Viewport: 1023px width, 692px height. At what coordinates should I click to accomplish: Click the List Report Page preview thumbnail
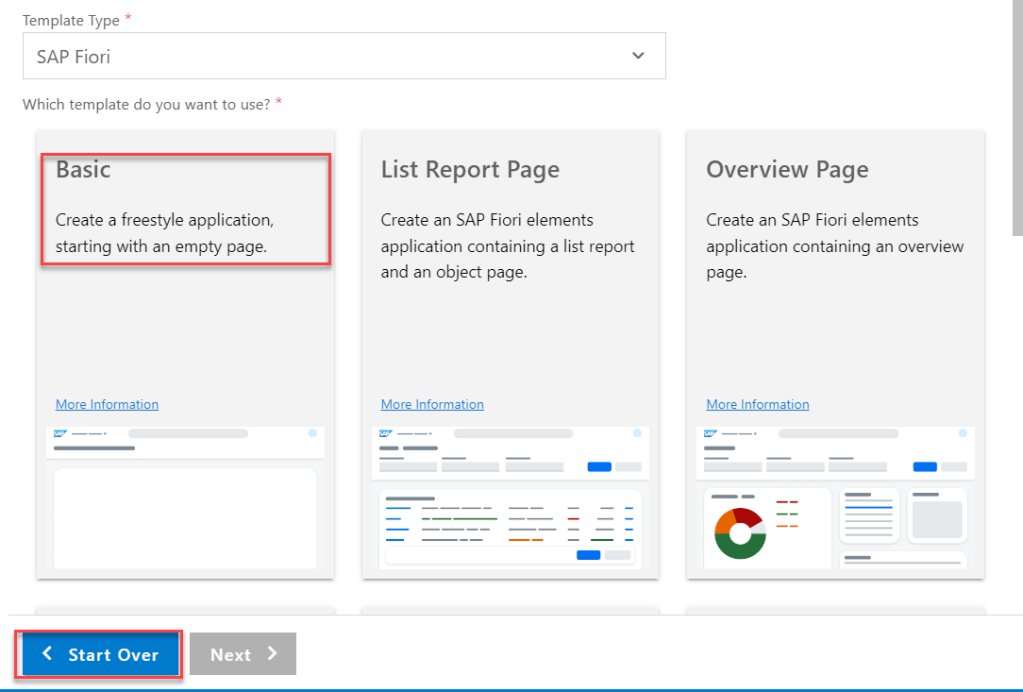point(510,498)
